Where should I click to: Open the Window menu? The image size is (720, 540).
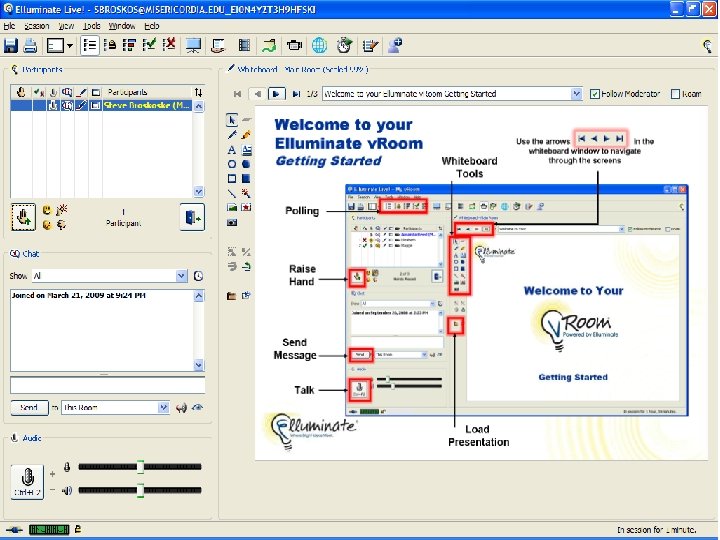click(x=122, y=26)
